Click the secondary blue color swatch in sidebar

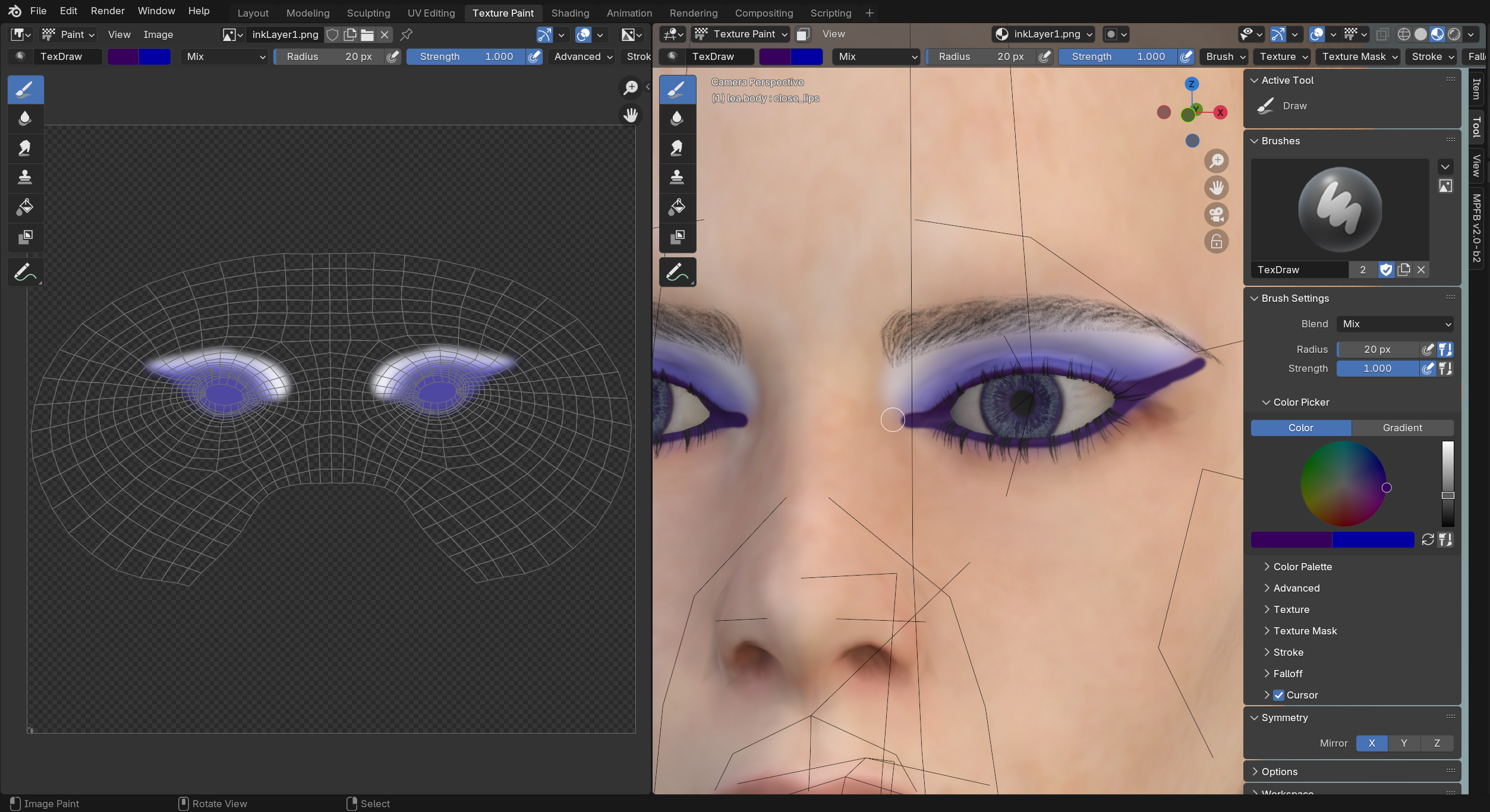click(x=1373, y=539)
